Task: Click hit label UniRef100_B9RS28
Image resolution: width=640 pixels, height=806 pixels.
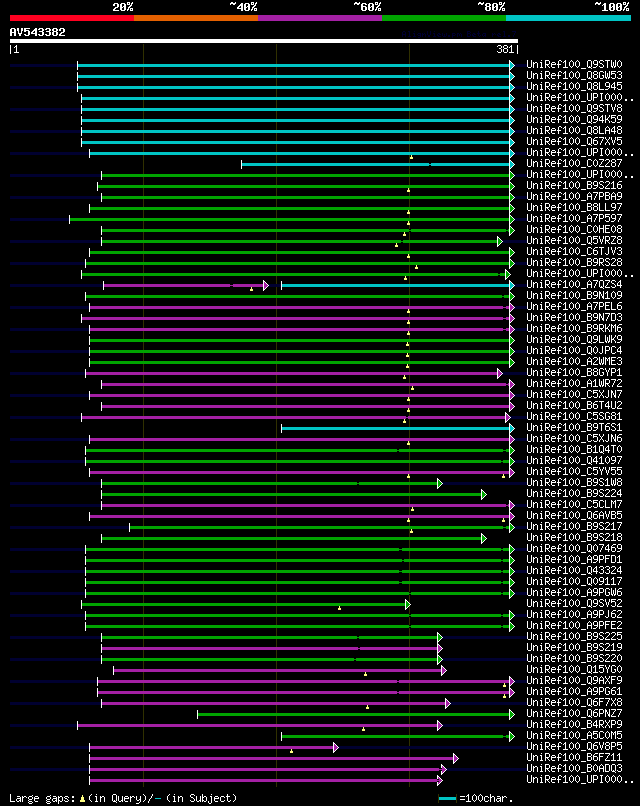Action: point(574,263)
